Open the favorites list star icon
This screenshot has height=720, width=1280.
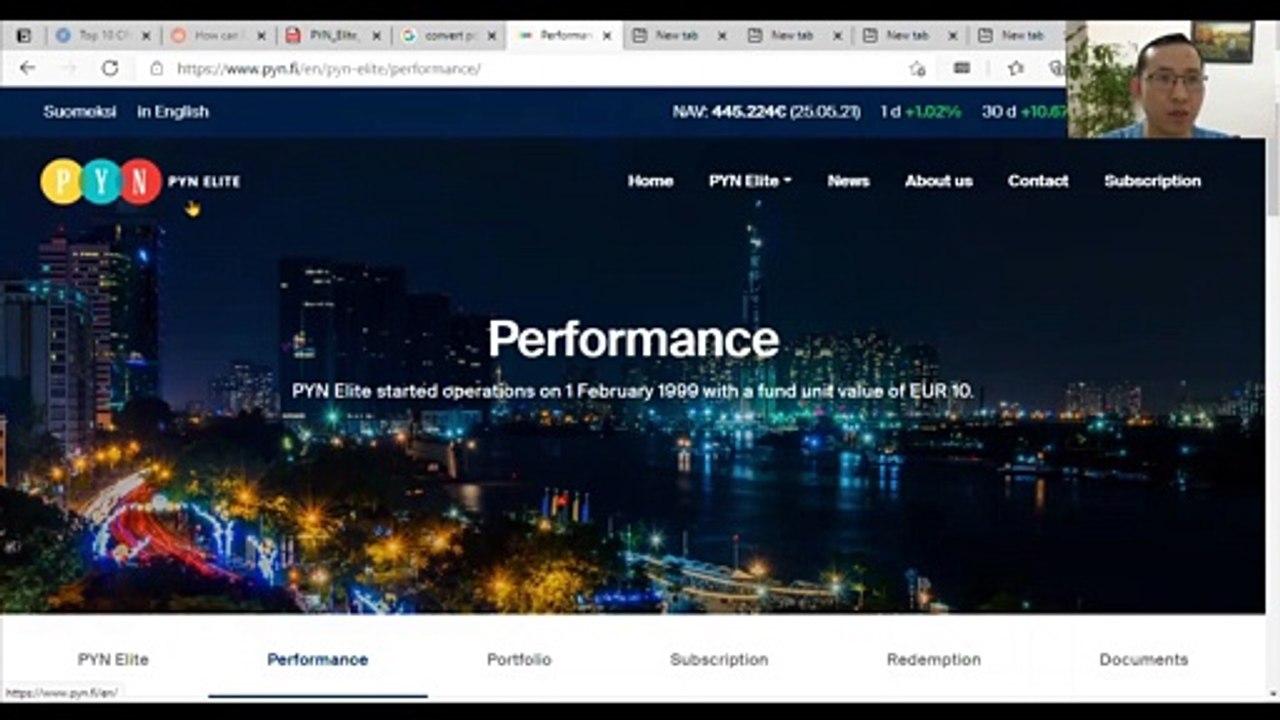(1016, 68)
